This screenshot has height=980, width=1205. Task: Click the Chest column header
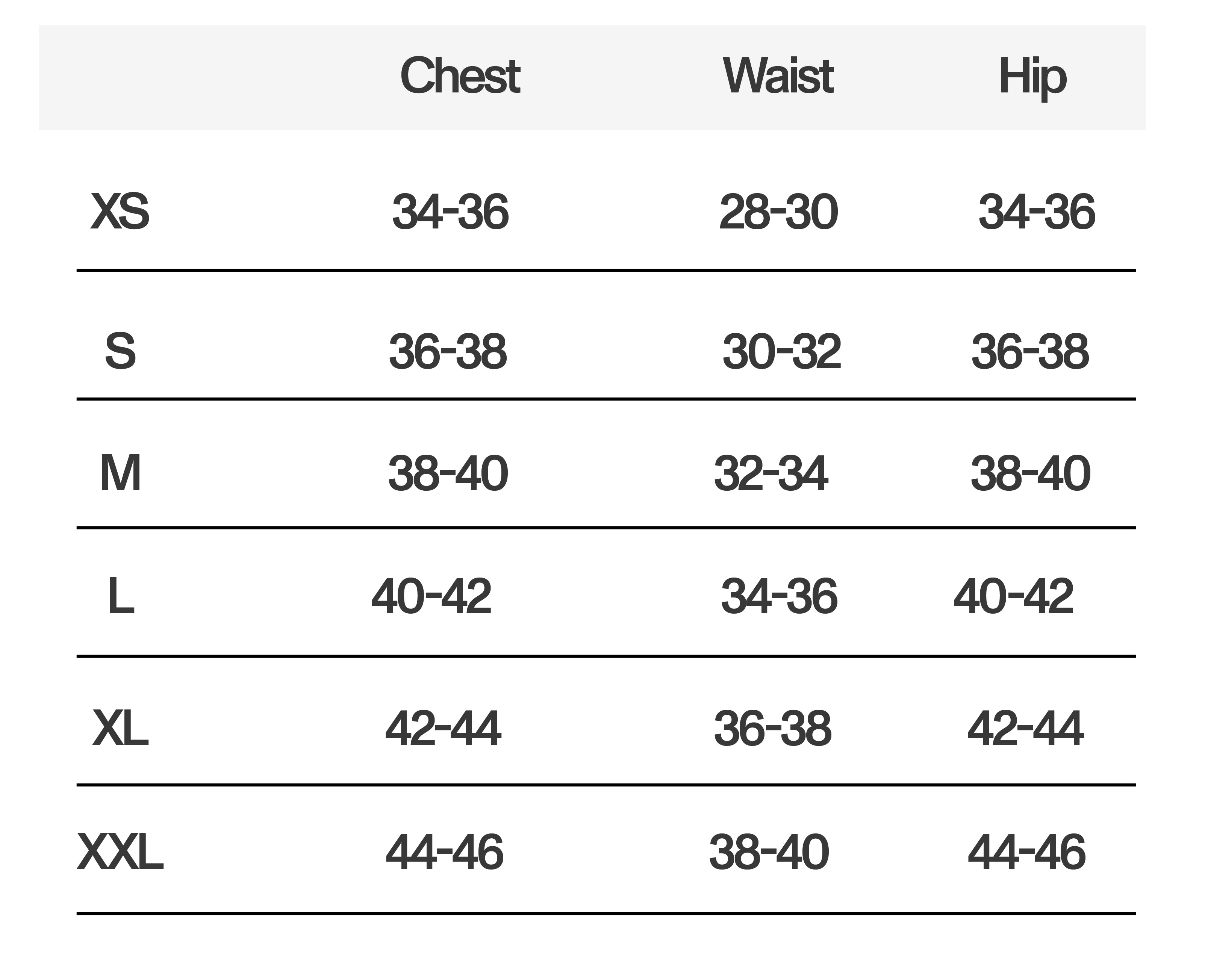(460, 76)
